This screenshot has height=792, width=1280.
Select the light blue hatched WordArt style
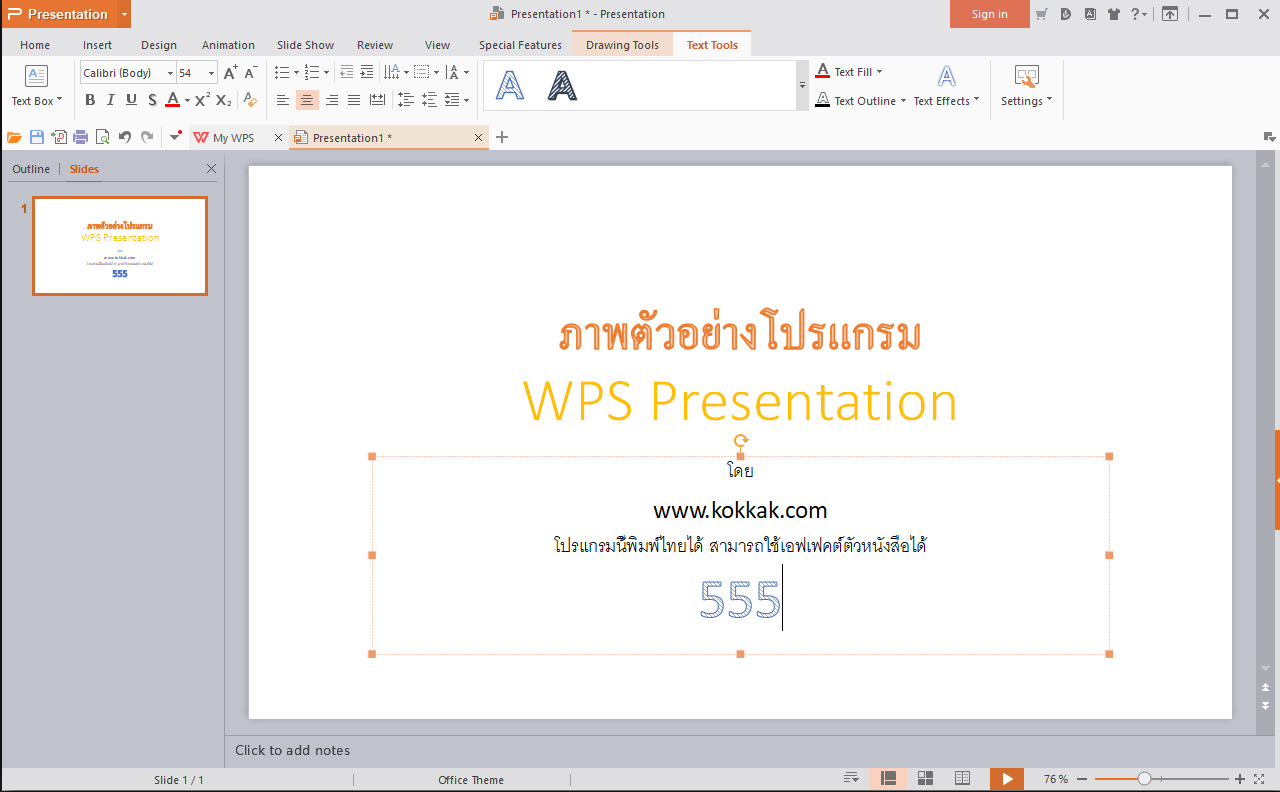click(510, 86)
